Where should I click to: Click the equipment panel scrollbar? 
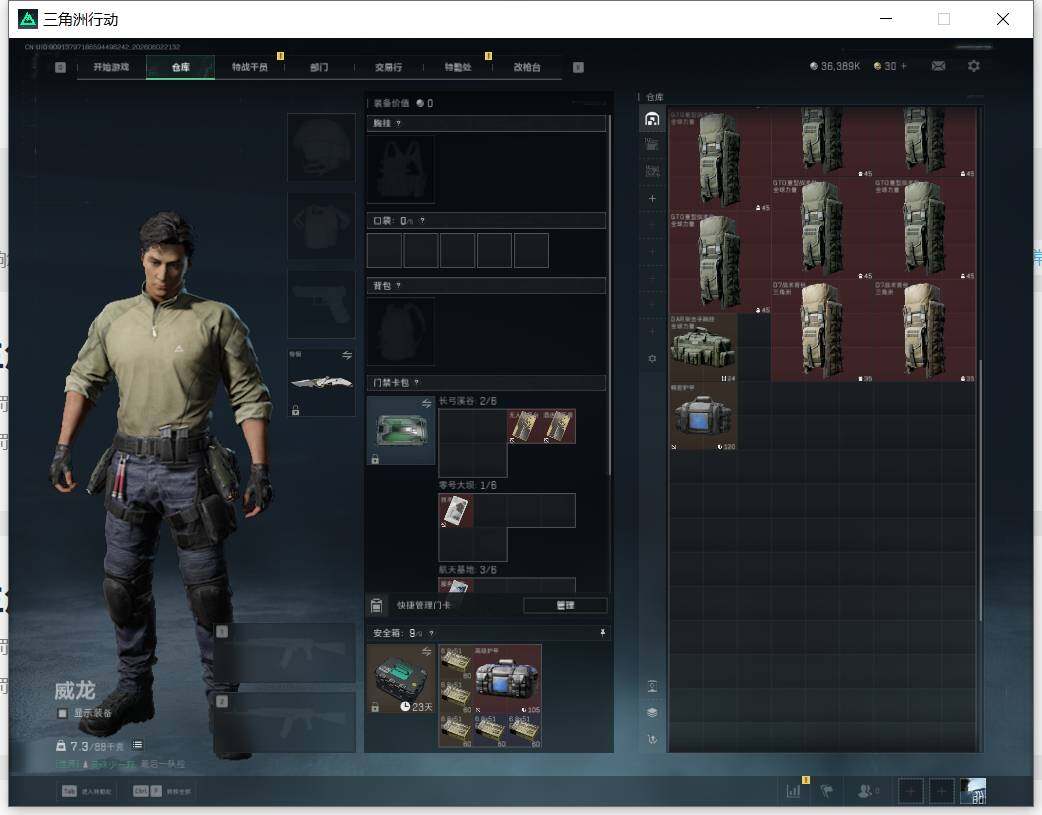point(609,294)
